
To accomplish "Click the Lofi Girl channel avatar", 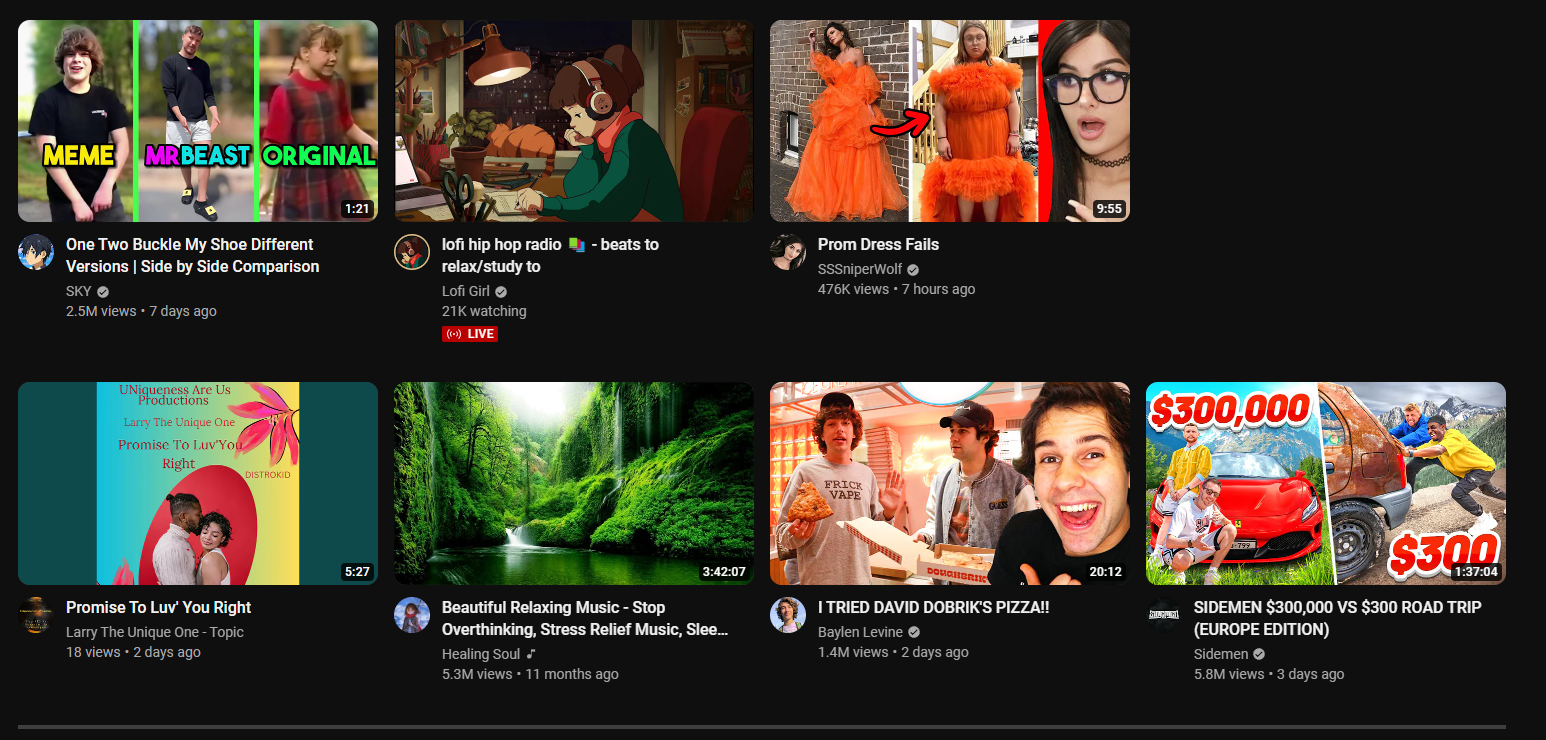I will click(x=412, y=252).
